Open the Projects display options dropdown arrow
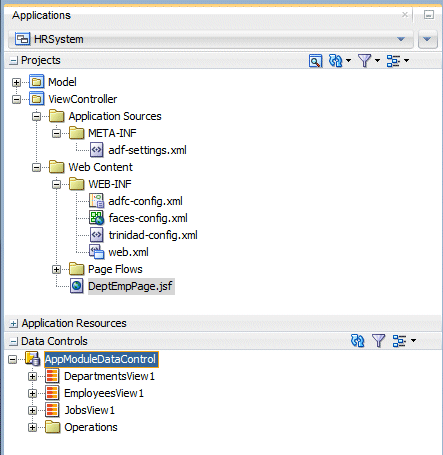The image size is (443, 455). 406,61
